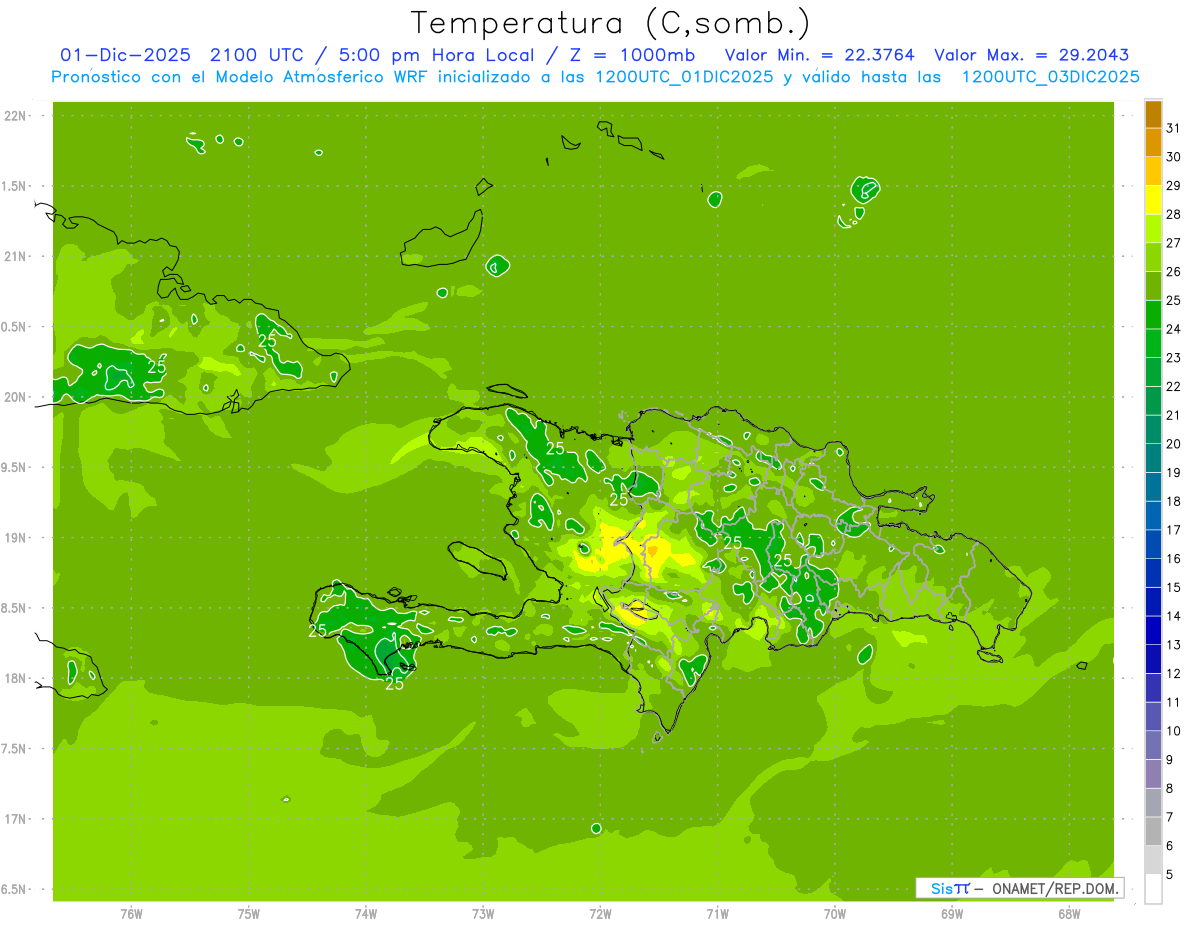Click the legend label "5"
Image resolution: width=1200 pixels, height=927 pixels.
[1170, 875]
